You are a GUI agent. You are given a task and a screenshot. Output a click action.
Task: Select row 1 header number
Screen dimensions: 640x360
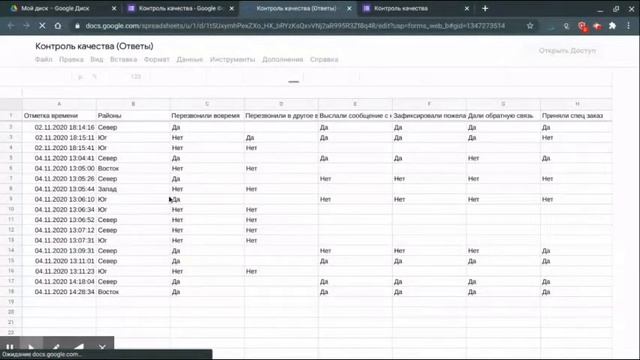[x=11, y=116]
